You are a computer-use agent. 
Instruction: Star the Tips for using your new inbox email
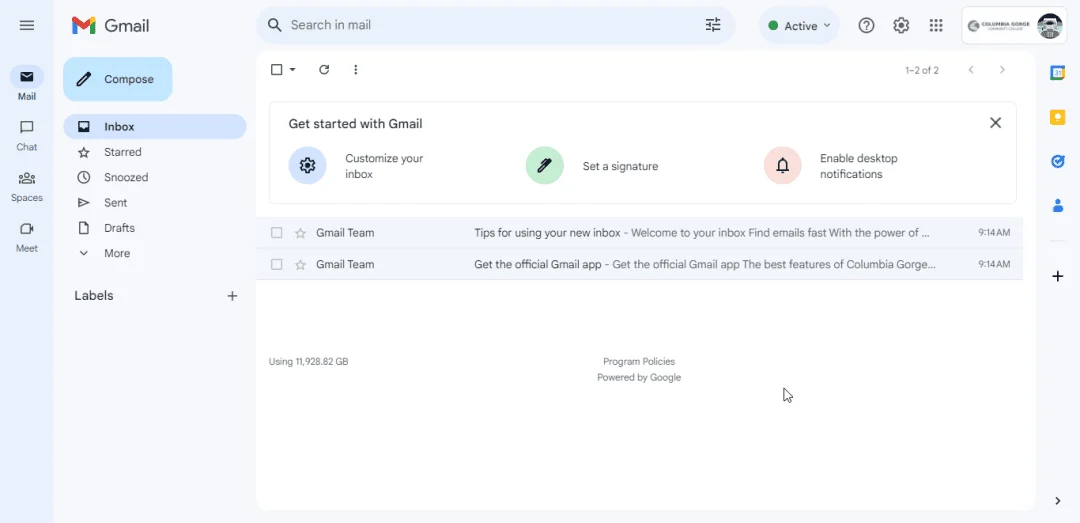(300, 233)
